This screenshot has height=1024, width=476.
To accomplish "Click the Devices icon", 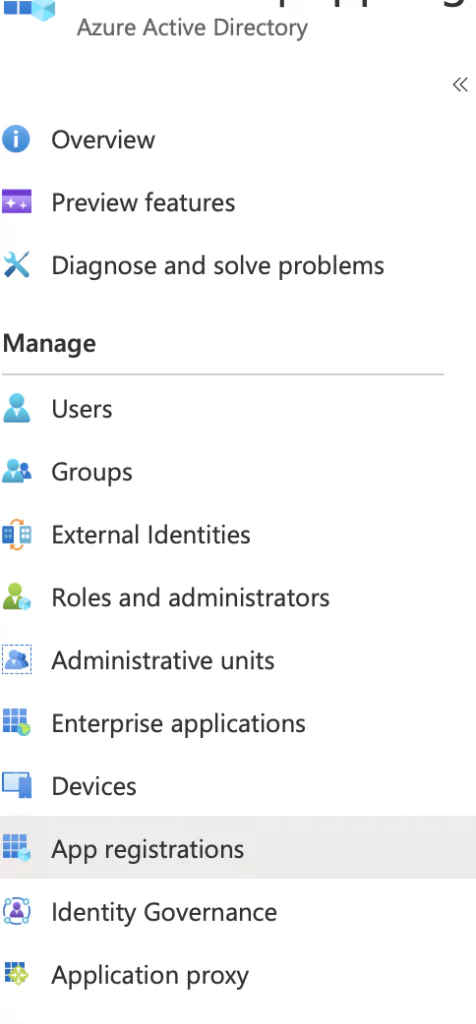I will [x=16, y=785].
